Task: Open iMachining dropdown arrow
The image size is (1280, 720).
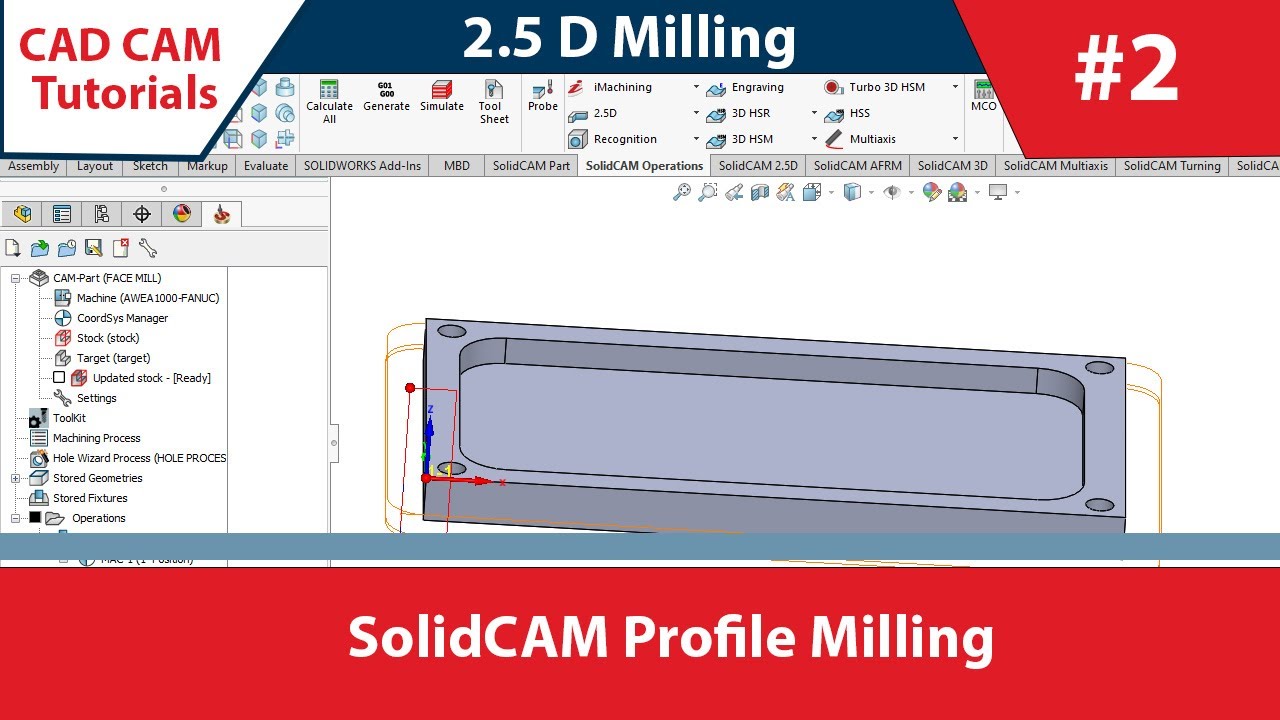Action: [696, 87]
